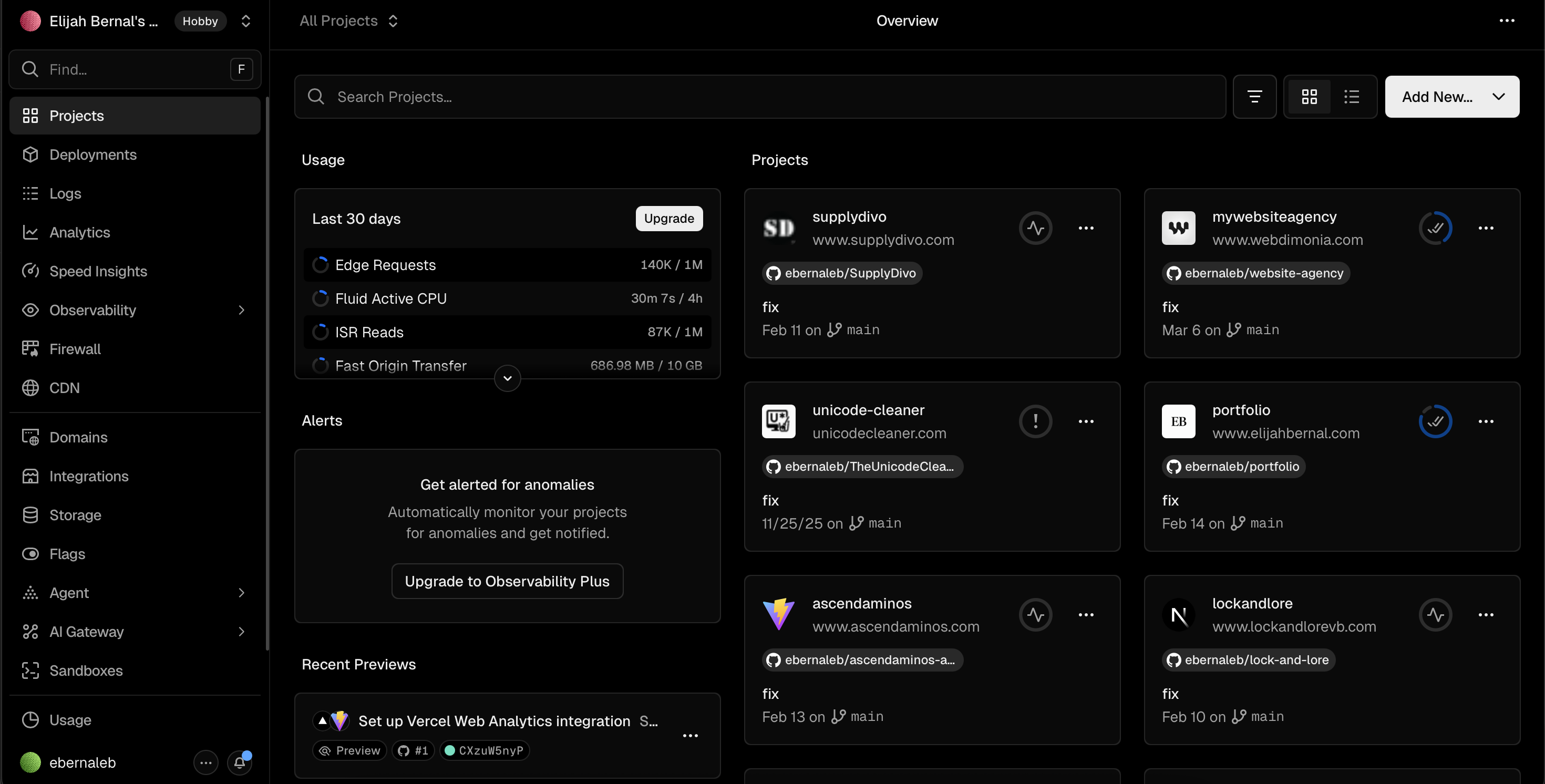Screen dimensions: 1545x784
Task: Open top-right overview three-dot menu
Action: point(1507,21)
